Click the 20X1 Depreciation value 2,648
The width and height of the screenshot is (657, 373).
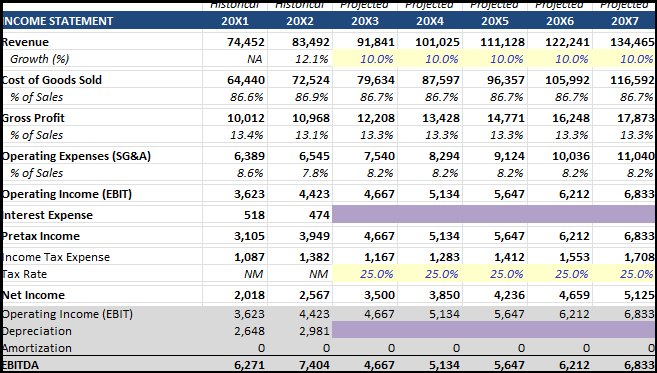tap(249, 331)
